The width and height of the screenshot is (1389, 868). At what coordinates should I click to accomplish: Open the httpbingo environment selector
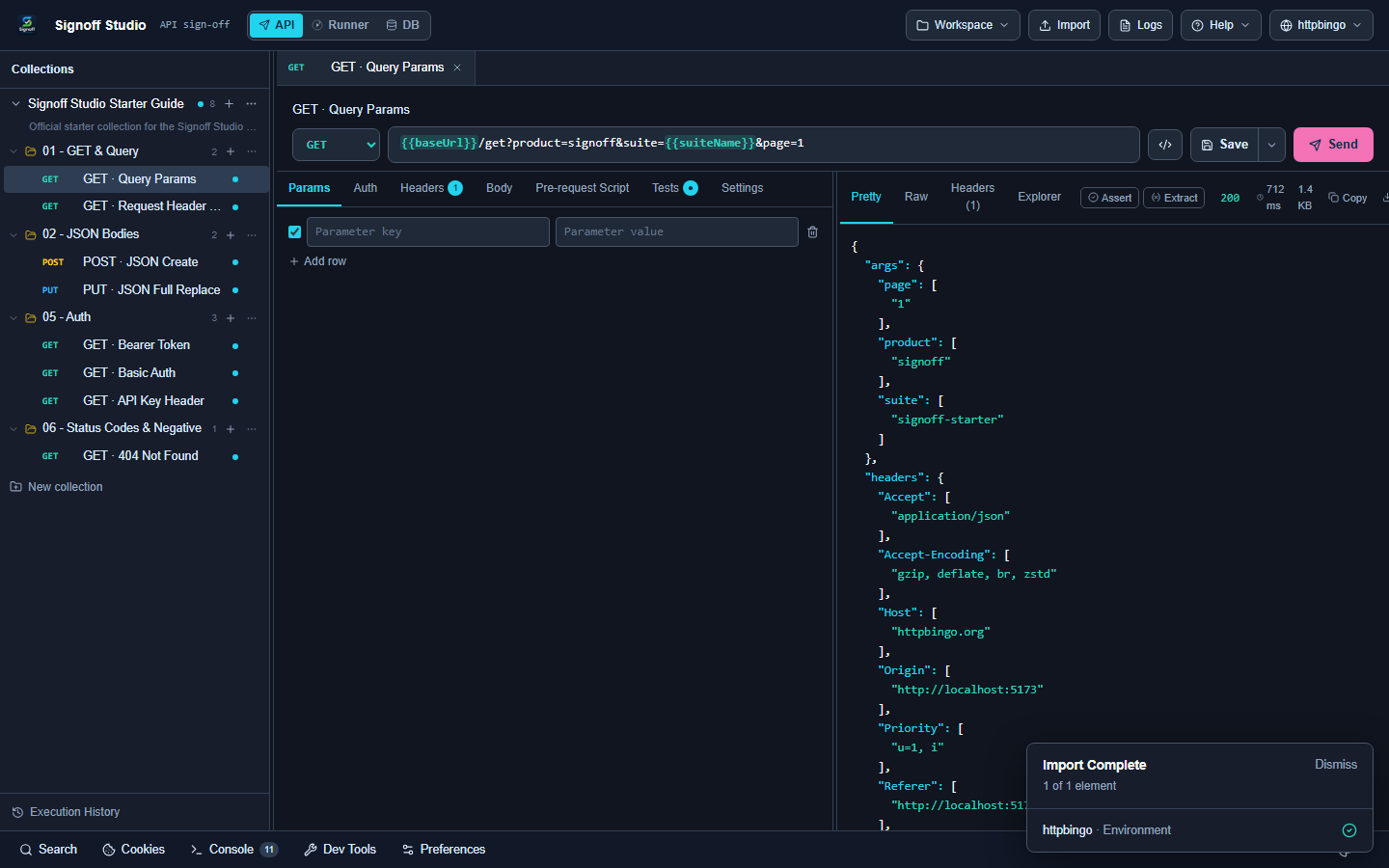[1321, 25]
